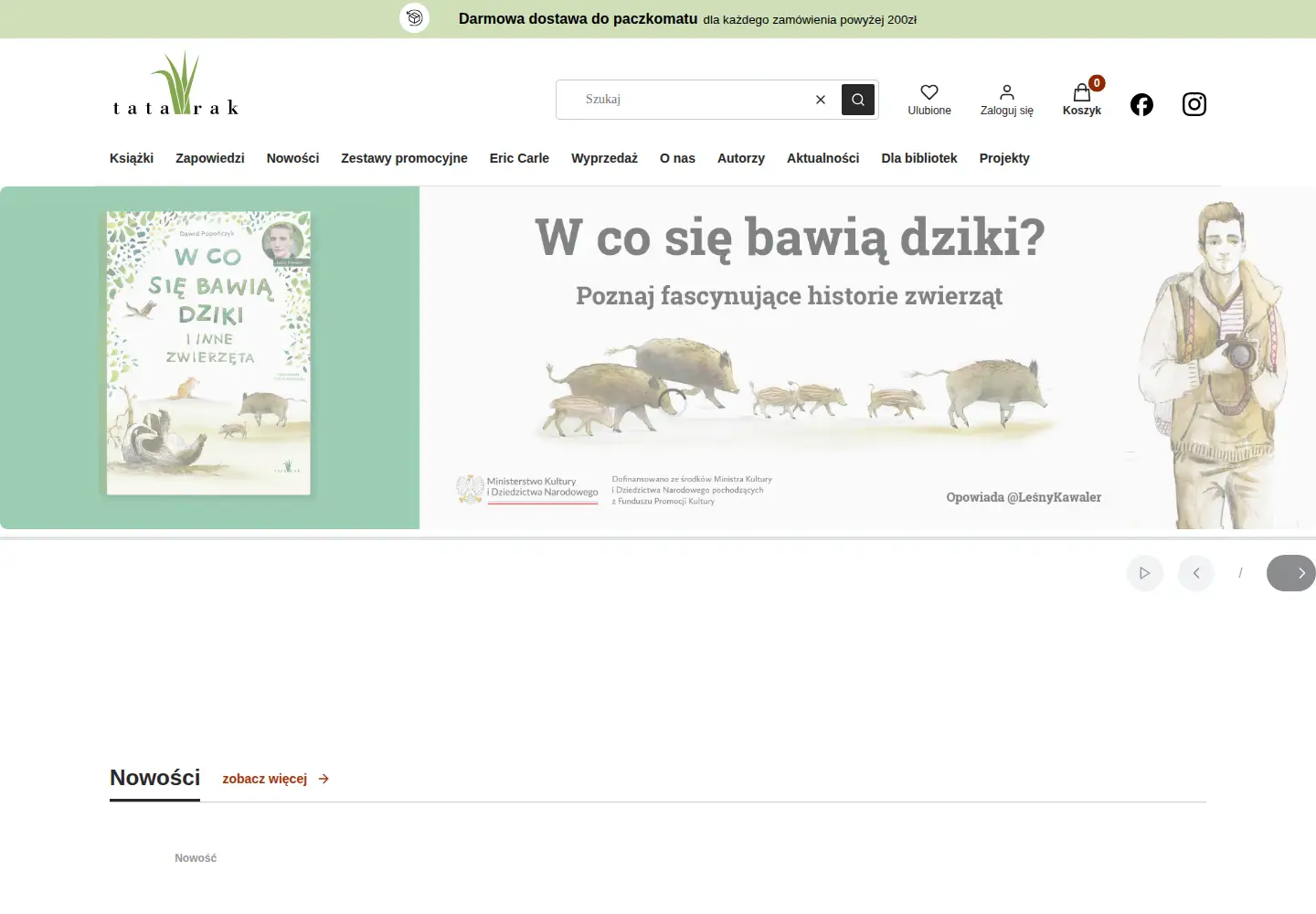Viewport: 1316px width, 914px height.
Task: Go to Zestawy promocyjne
Action: 404,158
